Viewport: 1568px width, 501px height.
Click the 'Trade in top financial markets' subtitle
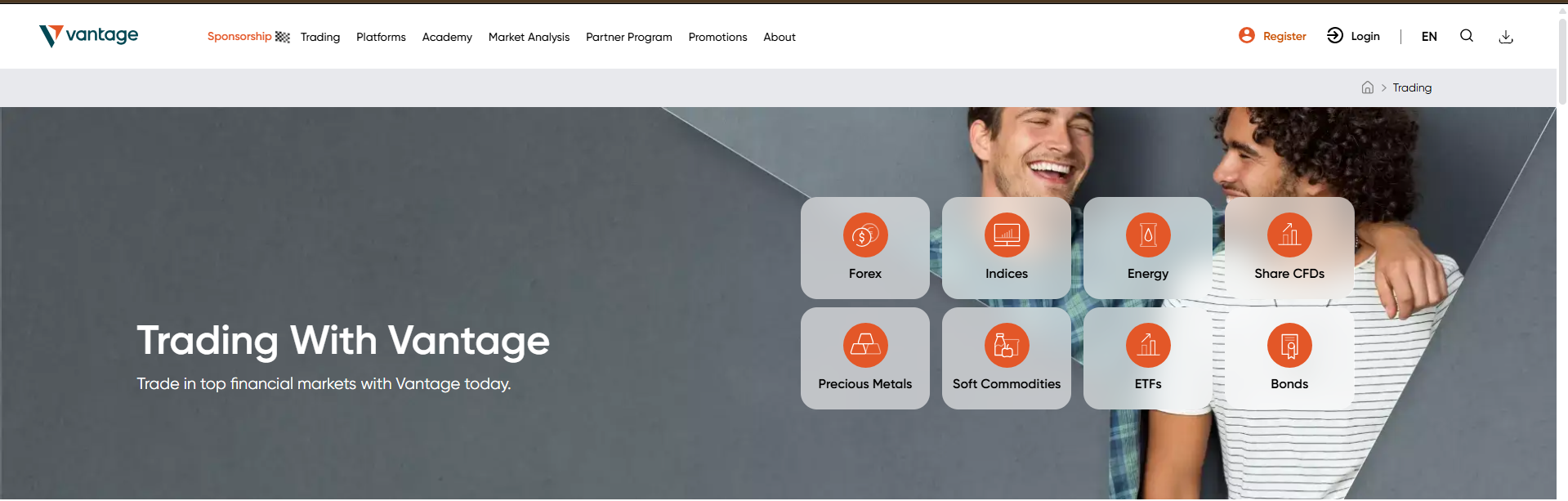[x=324, y=384]
